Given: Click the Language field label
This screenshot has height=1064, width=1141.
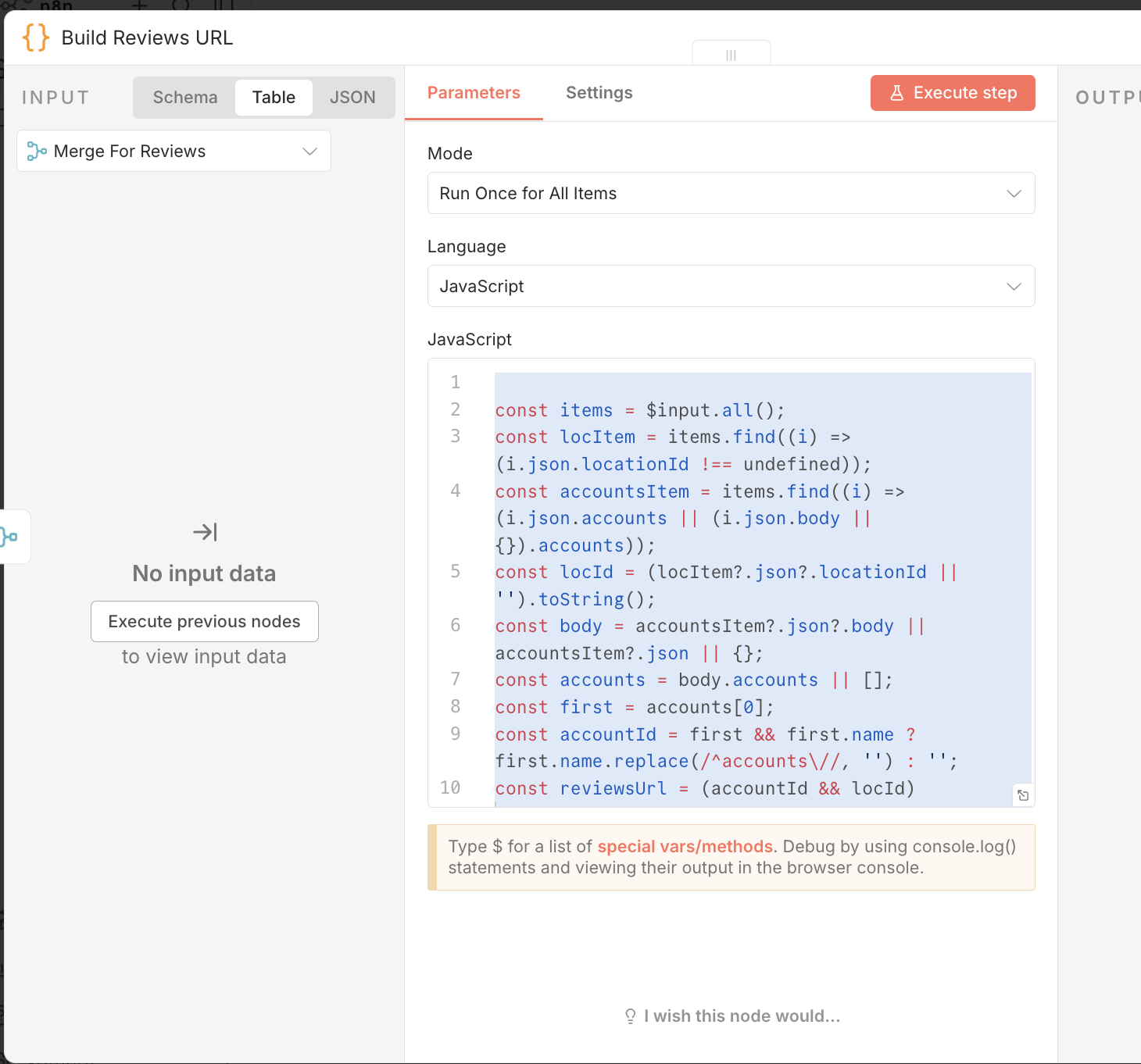Looking at the screenshot, I should tap(467, 247).
